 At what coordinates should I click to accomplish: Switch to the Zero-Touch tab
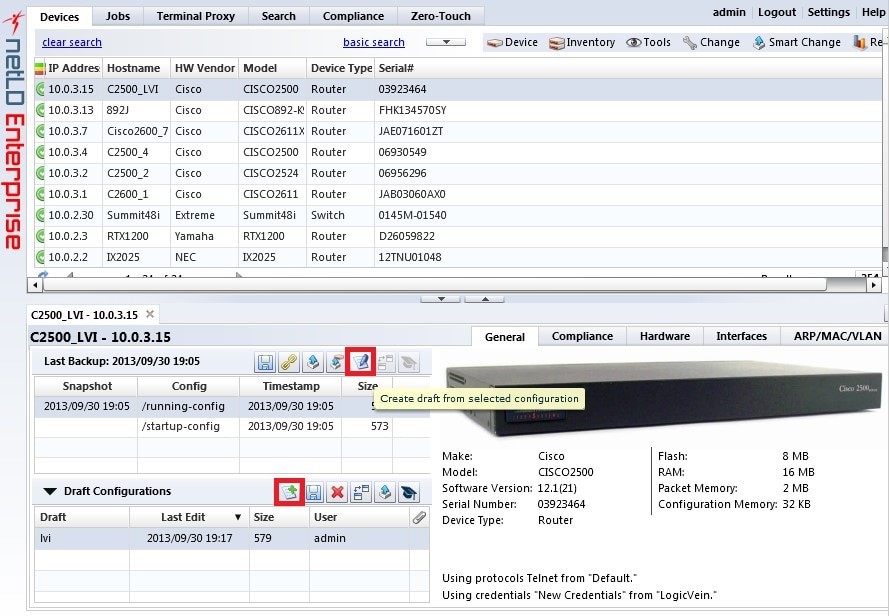point(441,16)
